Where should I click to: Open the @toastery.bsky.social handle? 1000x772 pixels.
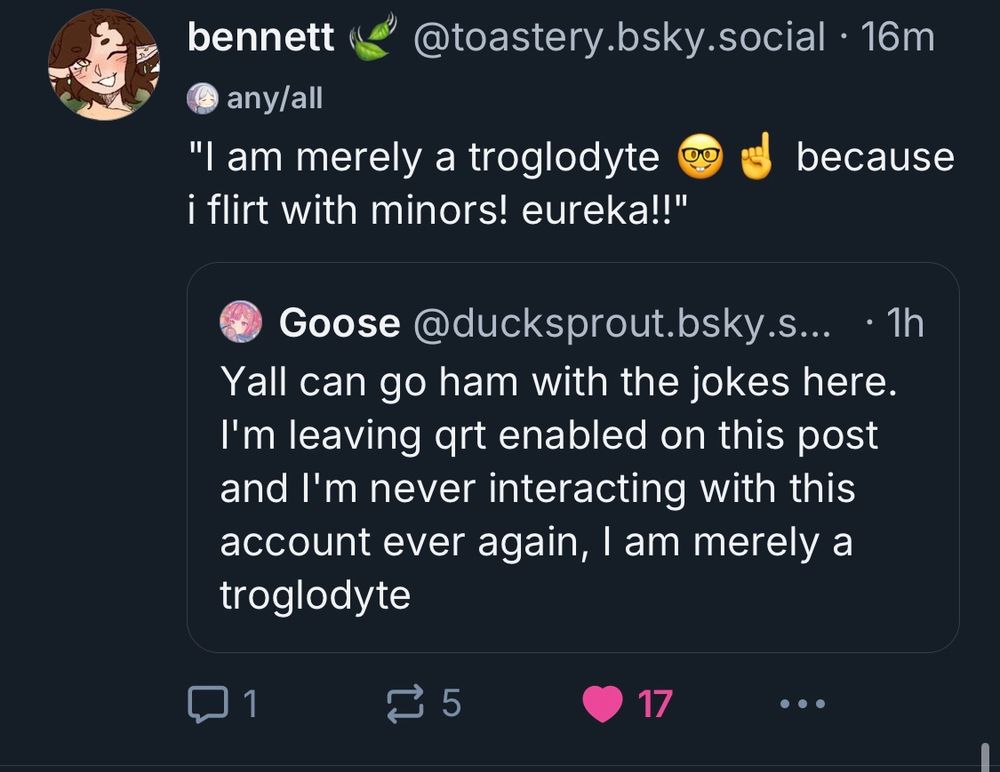619,38
